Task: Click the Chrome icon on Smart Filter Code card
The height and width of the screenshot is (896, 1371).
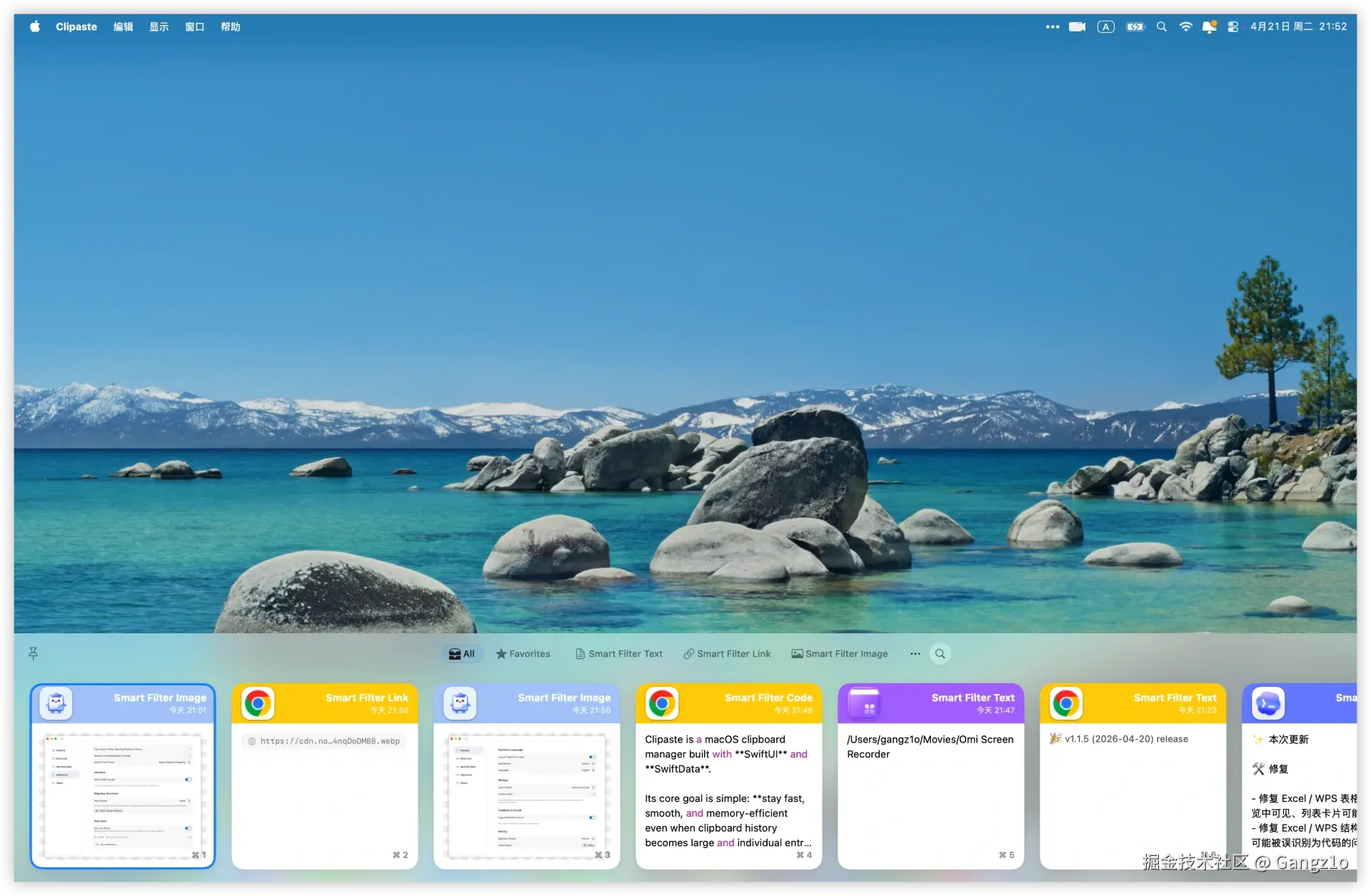Action: pos(662,704)
